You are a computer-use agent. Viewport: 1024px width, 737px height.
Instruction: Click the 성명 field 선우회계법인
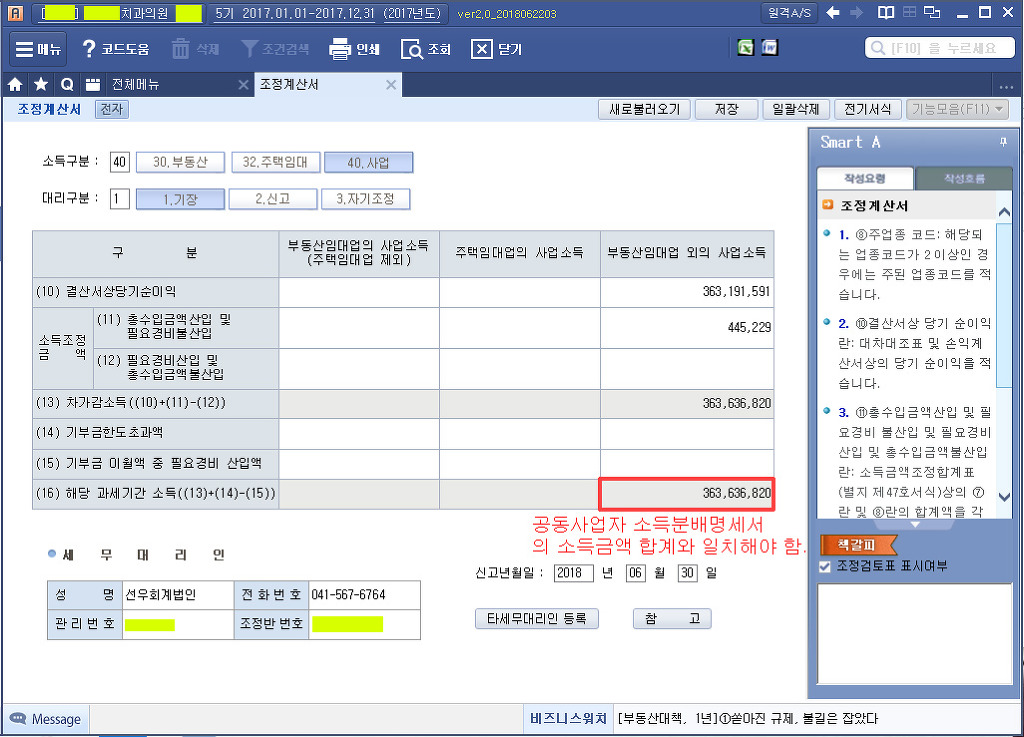[x=178, y=595]
